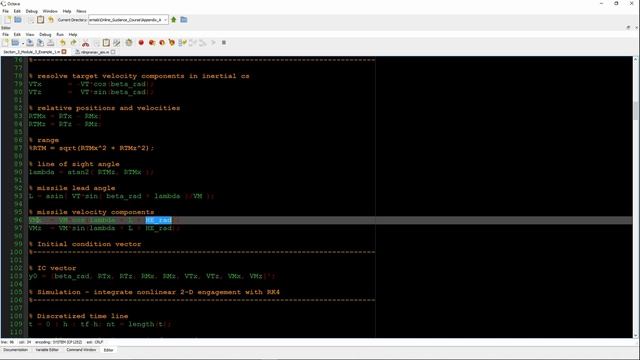Click Find and Replace icon
The height and width of the screenshot is (360, 640).
[x=117, y=42]
